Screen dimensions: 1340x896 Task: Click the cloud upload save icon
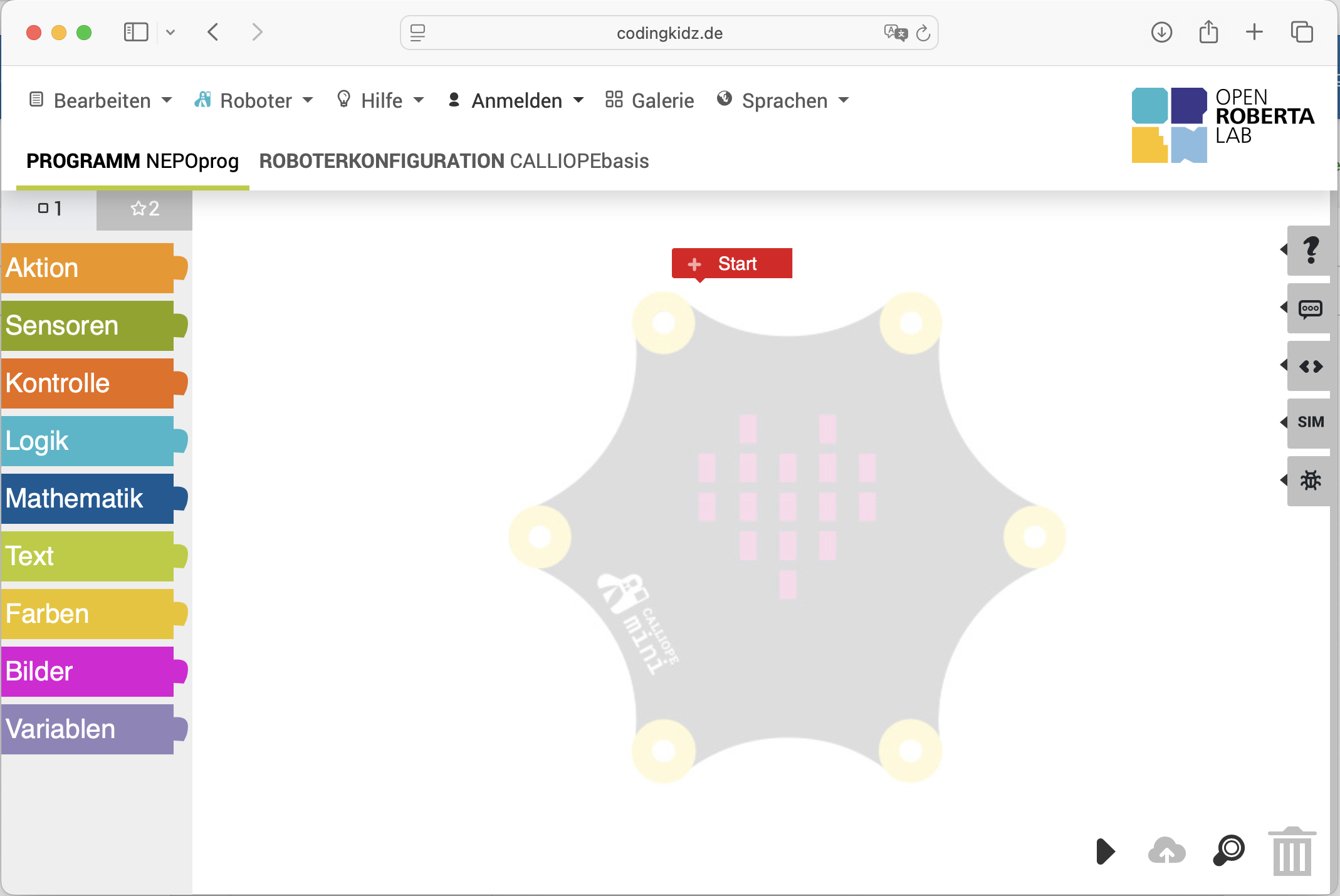coord(1166,850)
